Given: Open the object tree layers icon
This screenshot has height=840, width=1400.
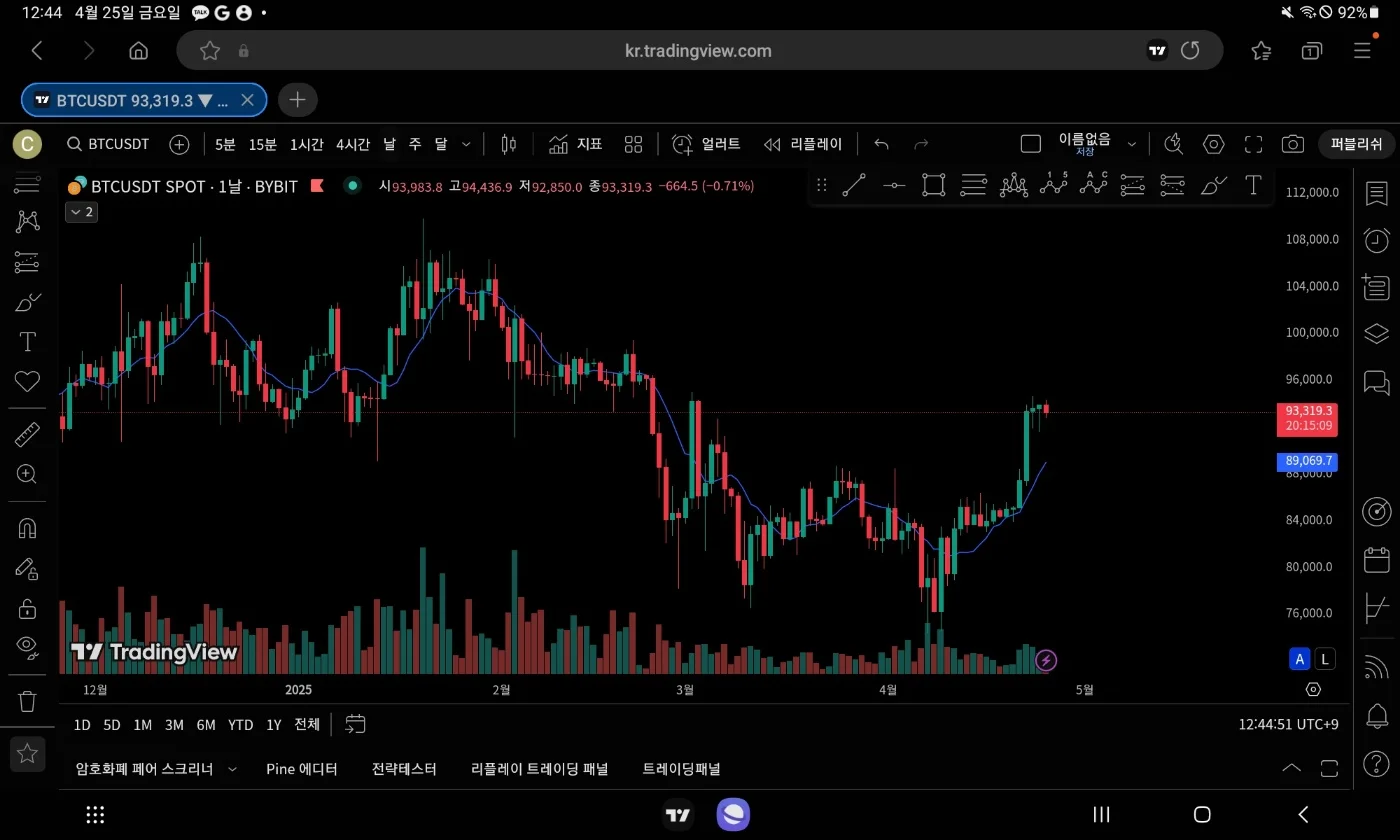Looking at the screenshot, I should point(1377,334).
